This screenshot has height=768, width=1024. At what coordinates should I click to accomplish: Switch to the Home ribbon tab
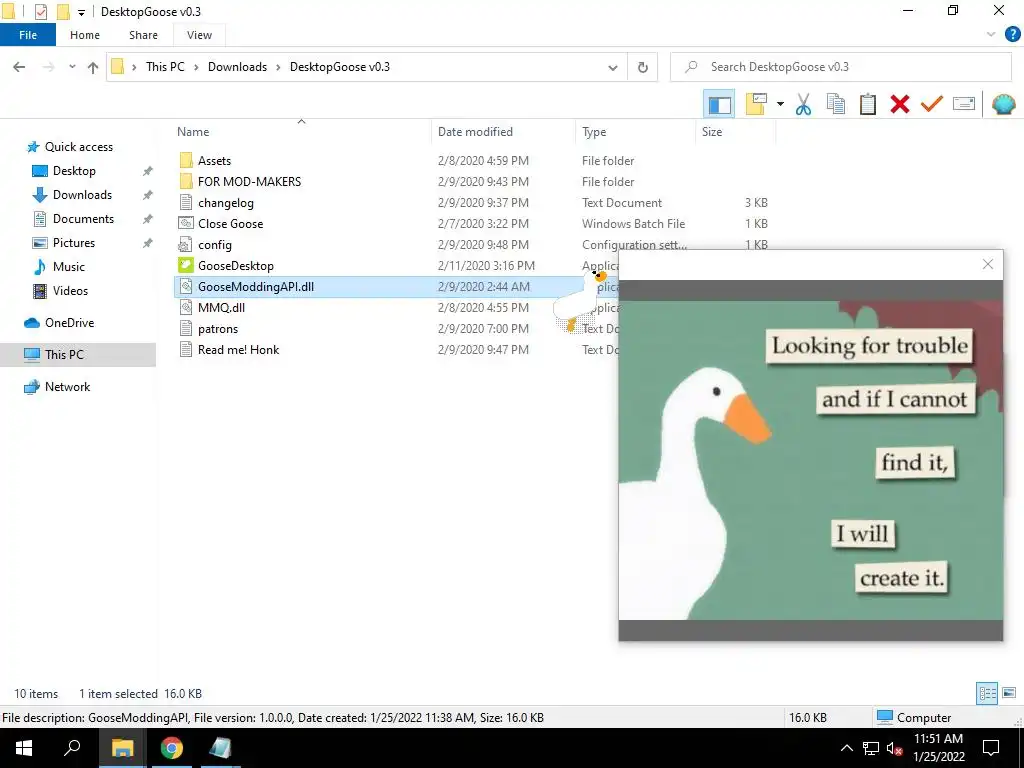point(85,35)
